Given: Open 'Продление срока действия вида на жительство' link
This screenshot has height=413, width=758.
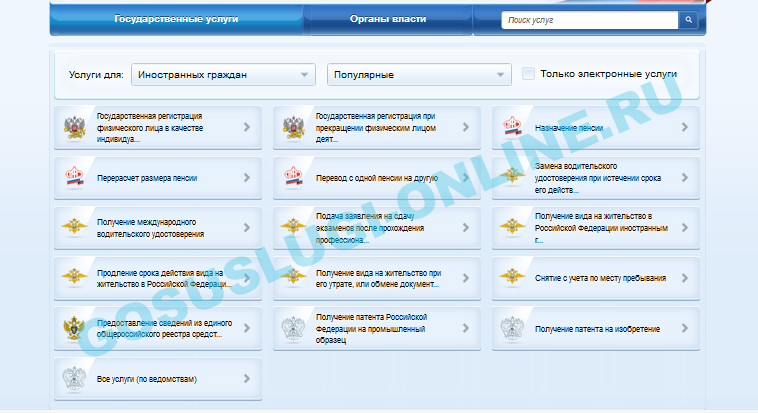Looking at the screenshot, I should tap(160, 278).
